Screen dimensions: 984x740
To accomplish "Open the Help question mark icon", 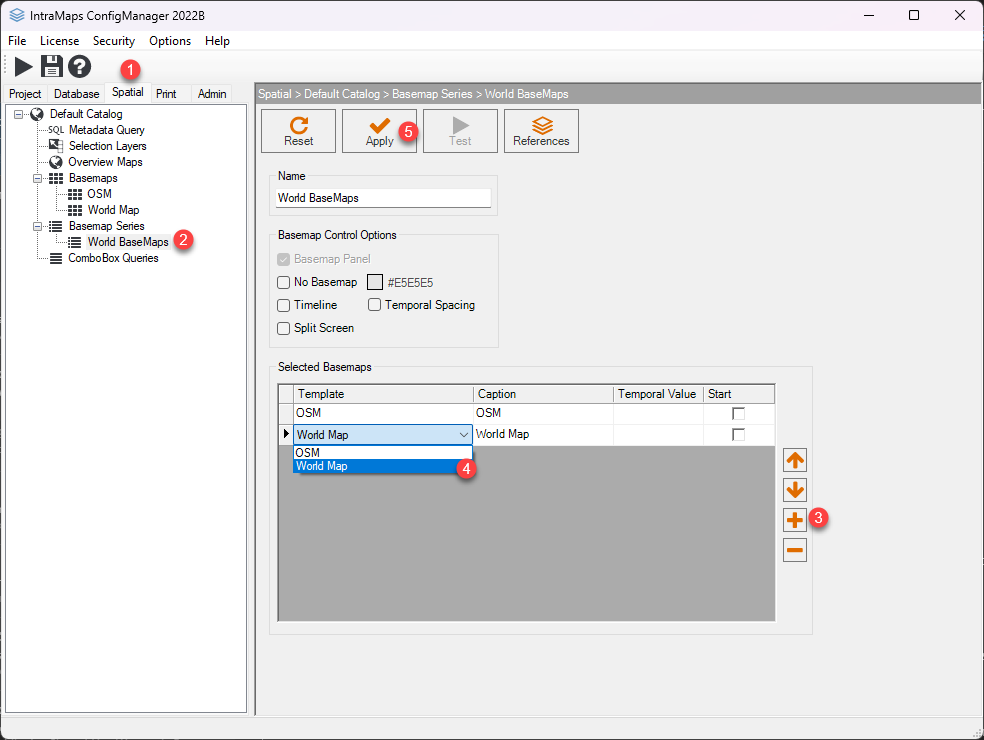I will pyautogui.click(x=80, y=67).
